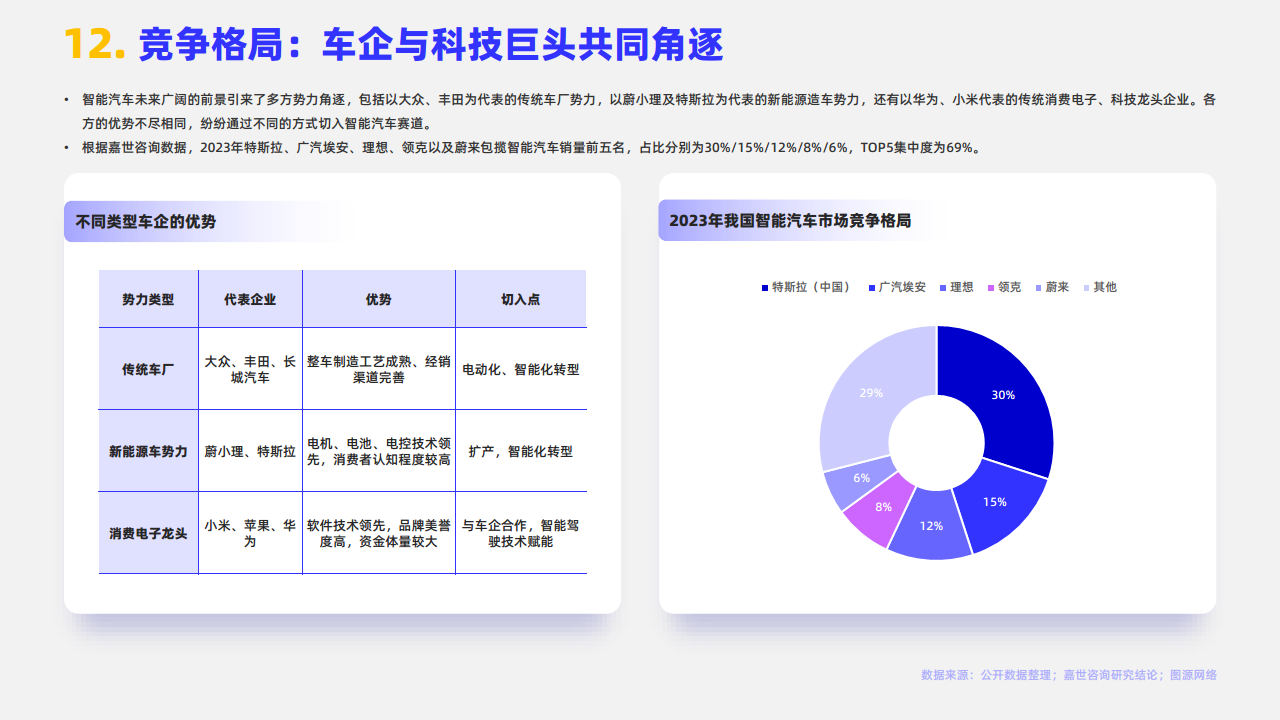The image size is (1280, 720).
Task: Click the legend label 其他
Action: (1105, 287)
